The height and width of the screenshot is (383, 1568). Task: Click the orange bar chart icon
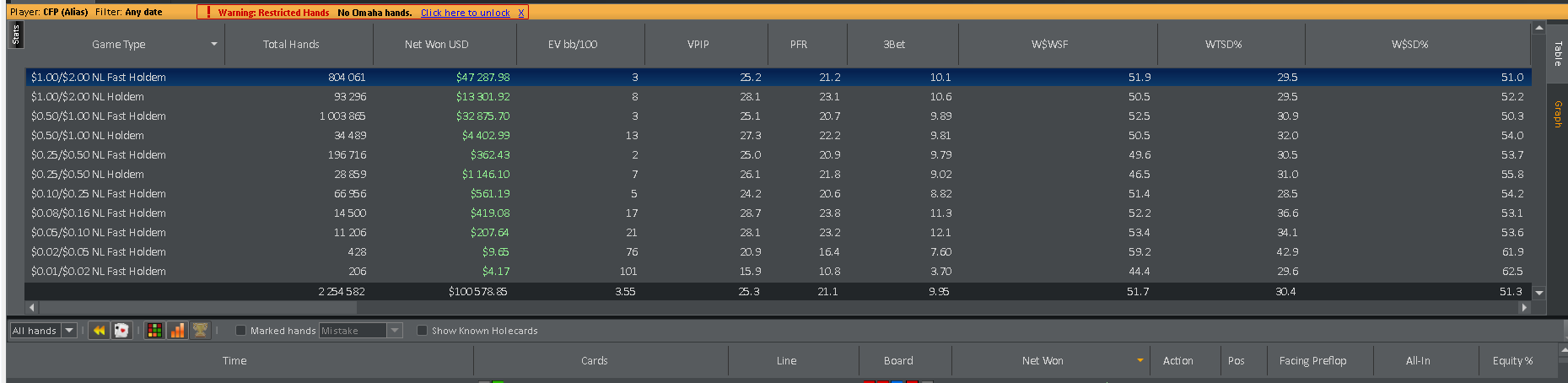coord(177,331)
